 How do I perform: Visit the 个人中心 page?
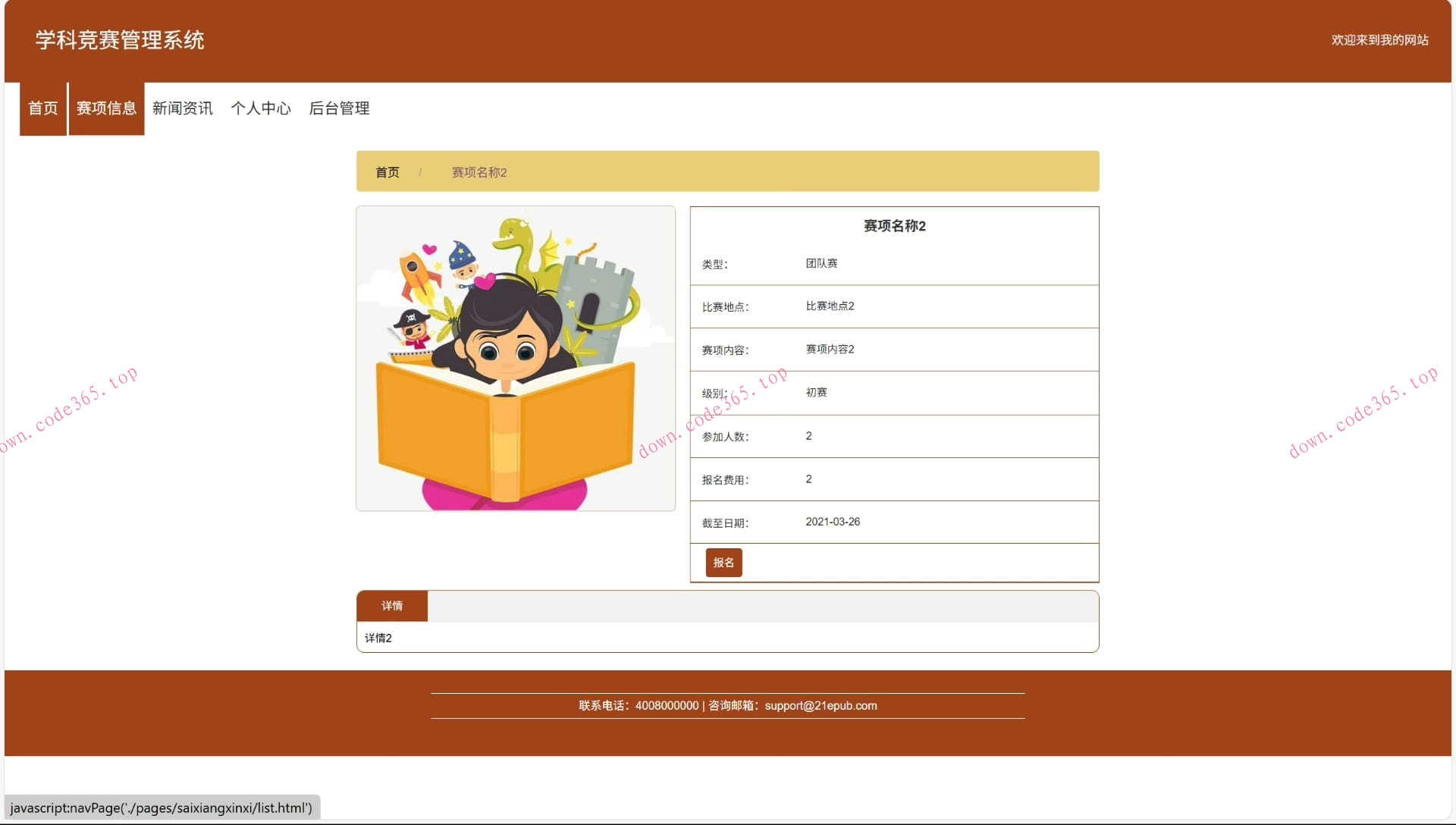pyautogui.click(x=261, y=108)
